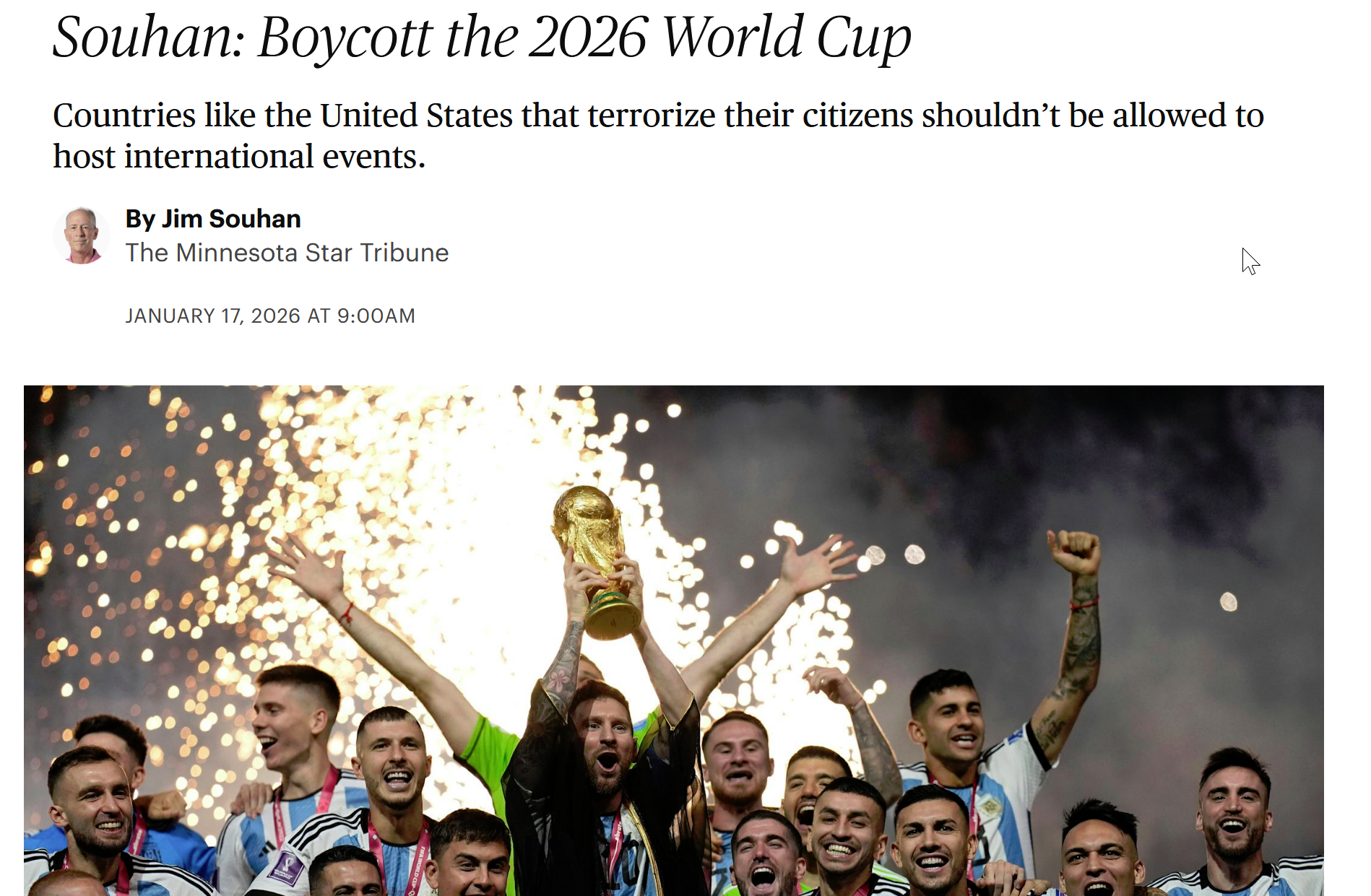Click the January 17, 2026 timestamp
1371x896 pixels.
pyautogui.click(x=270, y=316)
